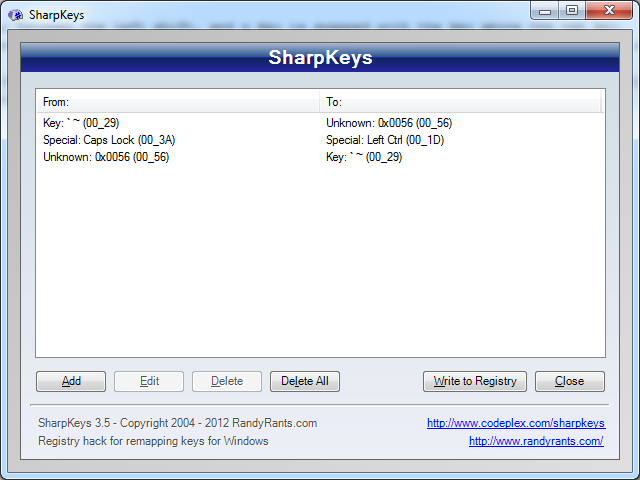Minimize the SharpKeys window
The width and height of the screenshot is (640, 480).
click(x=544, y=11)
